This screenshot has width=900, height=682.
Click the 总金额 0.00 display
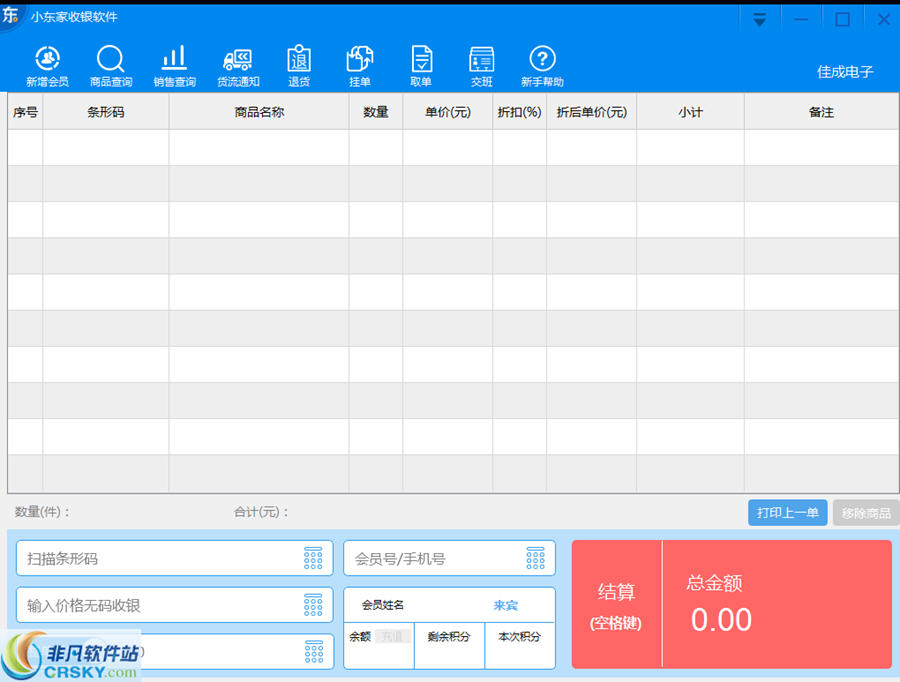coord(777,604)
